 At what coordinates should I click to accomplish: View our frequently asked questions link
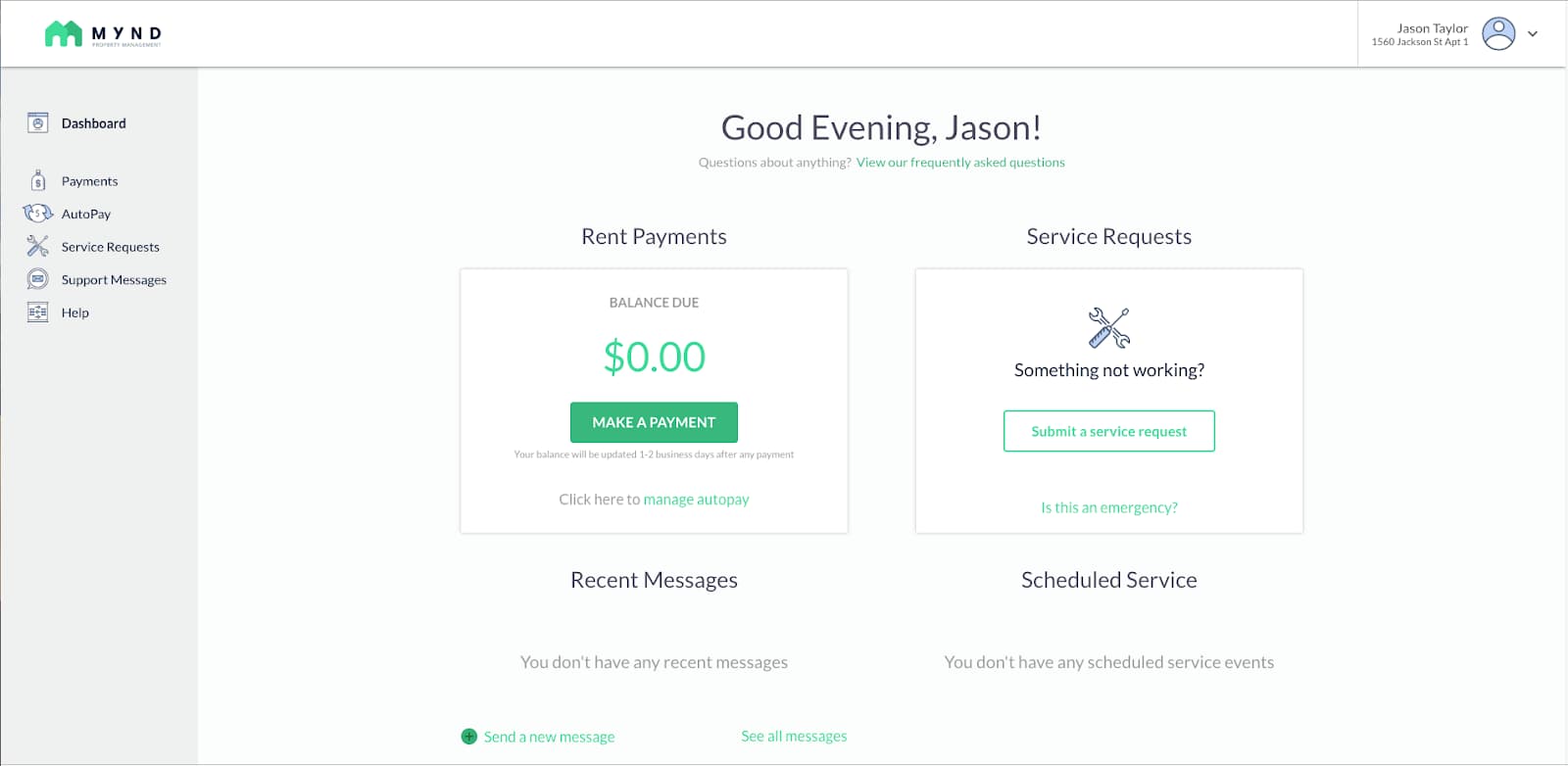pos(960,163)
